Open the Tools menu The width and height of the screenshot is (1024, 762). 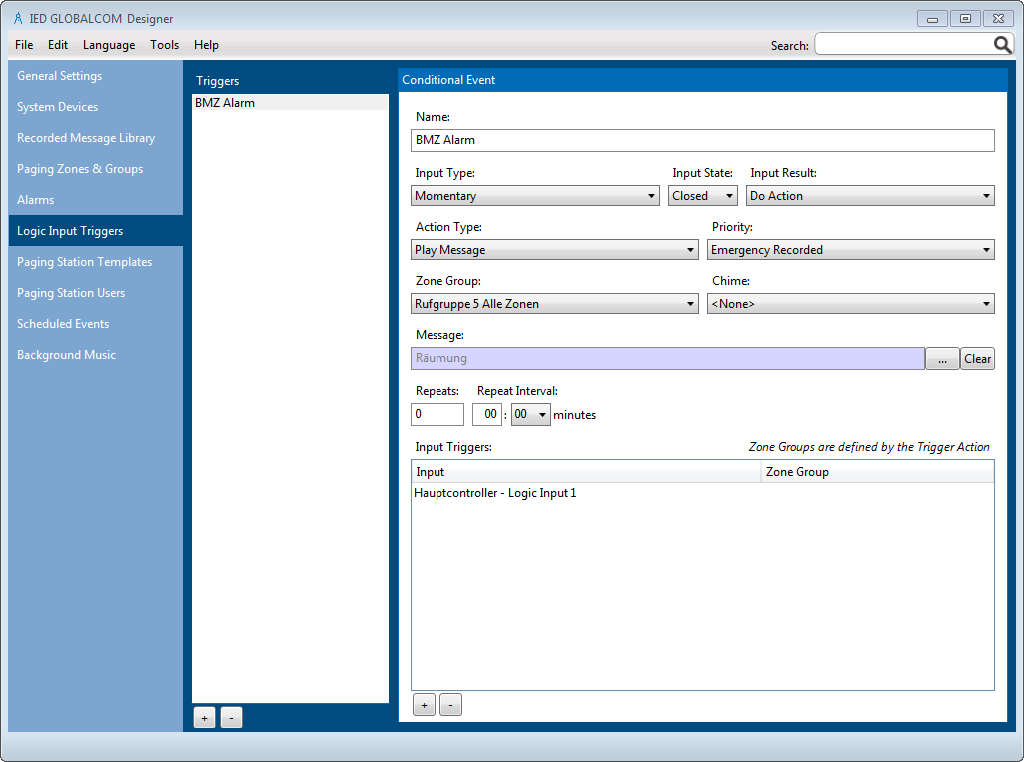[x=164, y=45]
